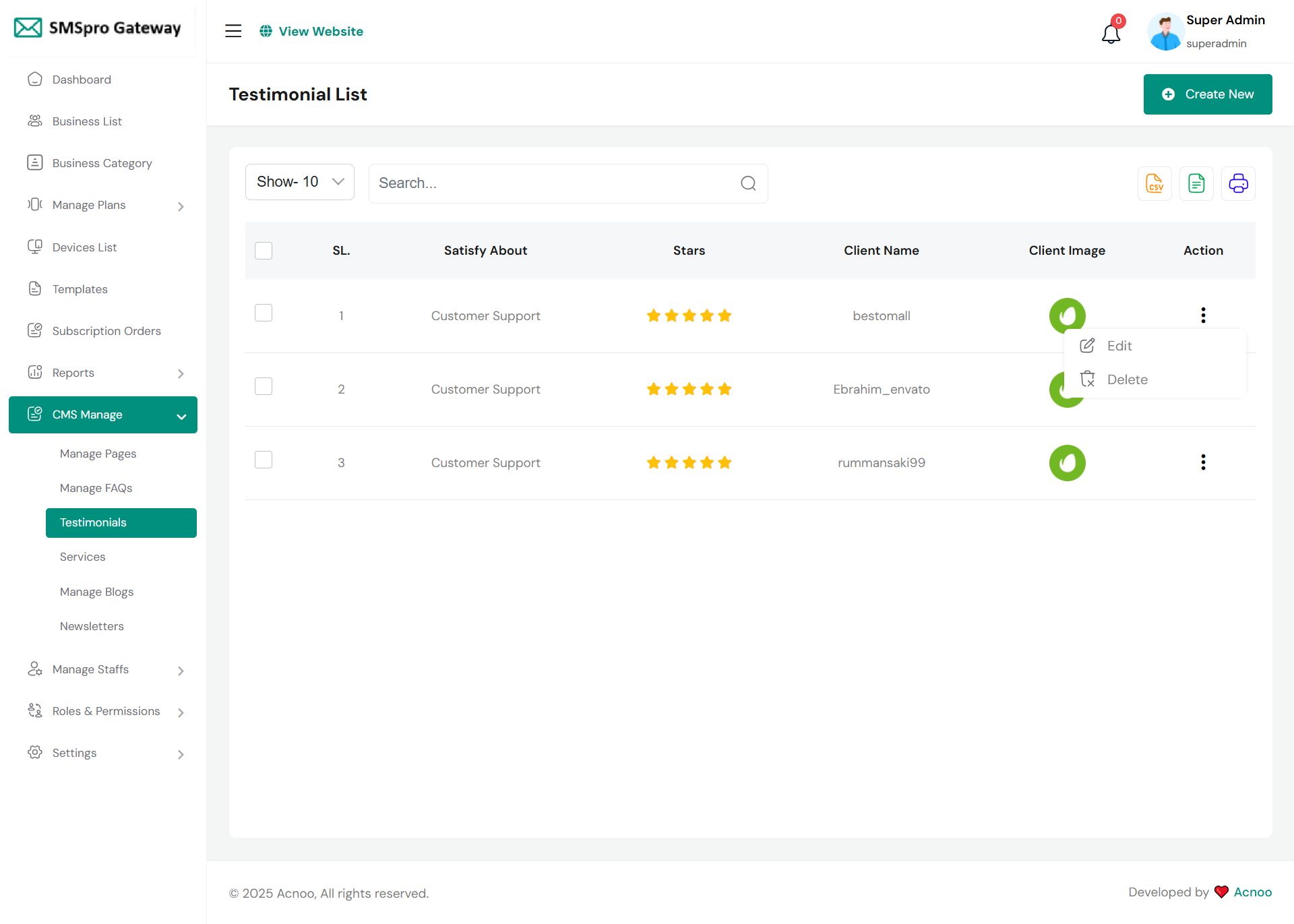Choose Edit from the action menu
Viewport: 1294px width, 924px height.
(1119, 346)
